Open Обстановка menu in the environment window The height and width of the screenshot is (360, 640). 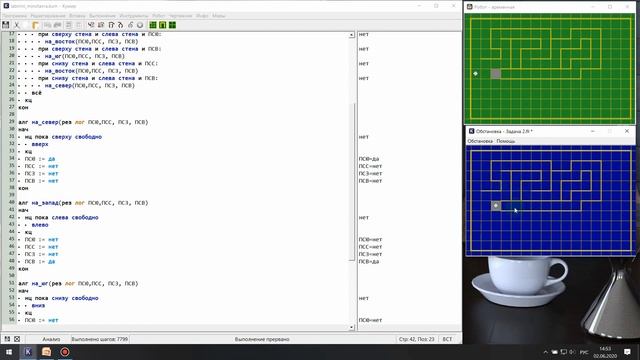pos(480,141)
